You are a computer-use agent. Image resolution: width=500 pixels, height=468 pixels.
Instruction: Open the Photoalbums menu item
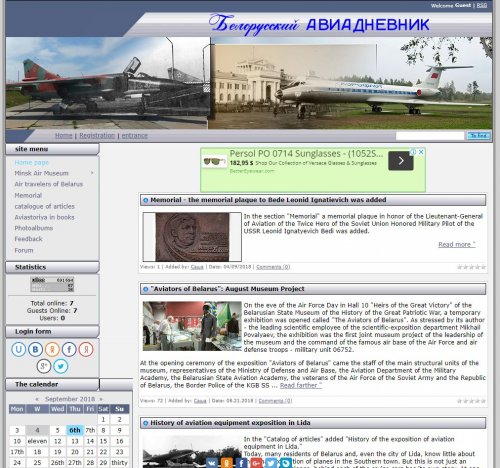tap(34, 228)
